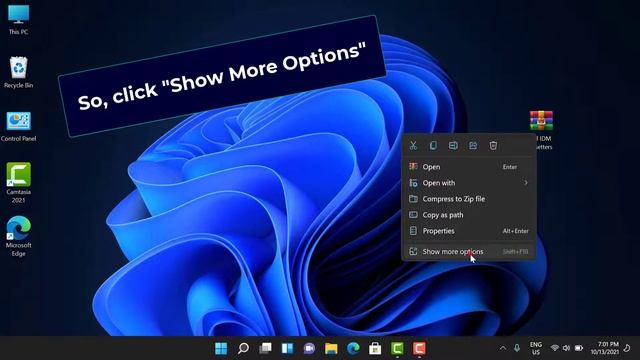Choose Open with menu entry
Screen dimensions: 640x360
click(x=469, y=183)
